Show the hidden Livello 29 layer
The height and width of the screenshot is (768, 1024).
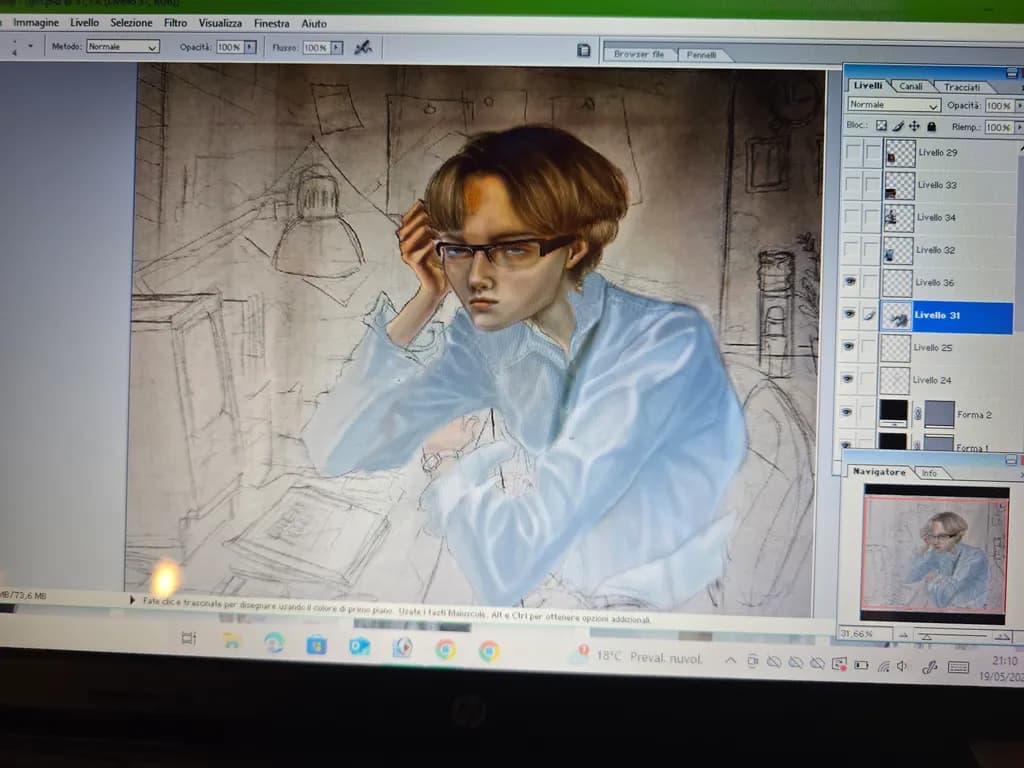[x=853, y=152]
